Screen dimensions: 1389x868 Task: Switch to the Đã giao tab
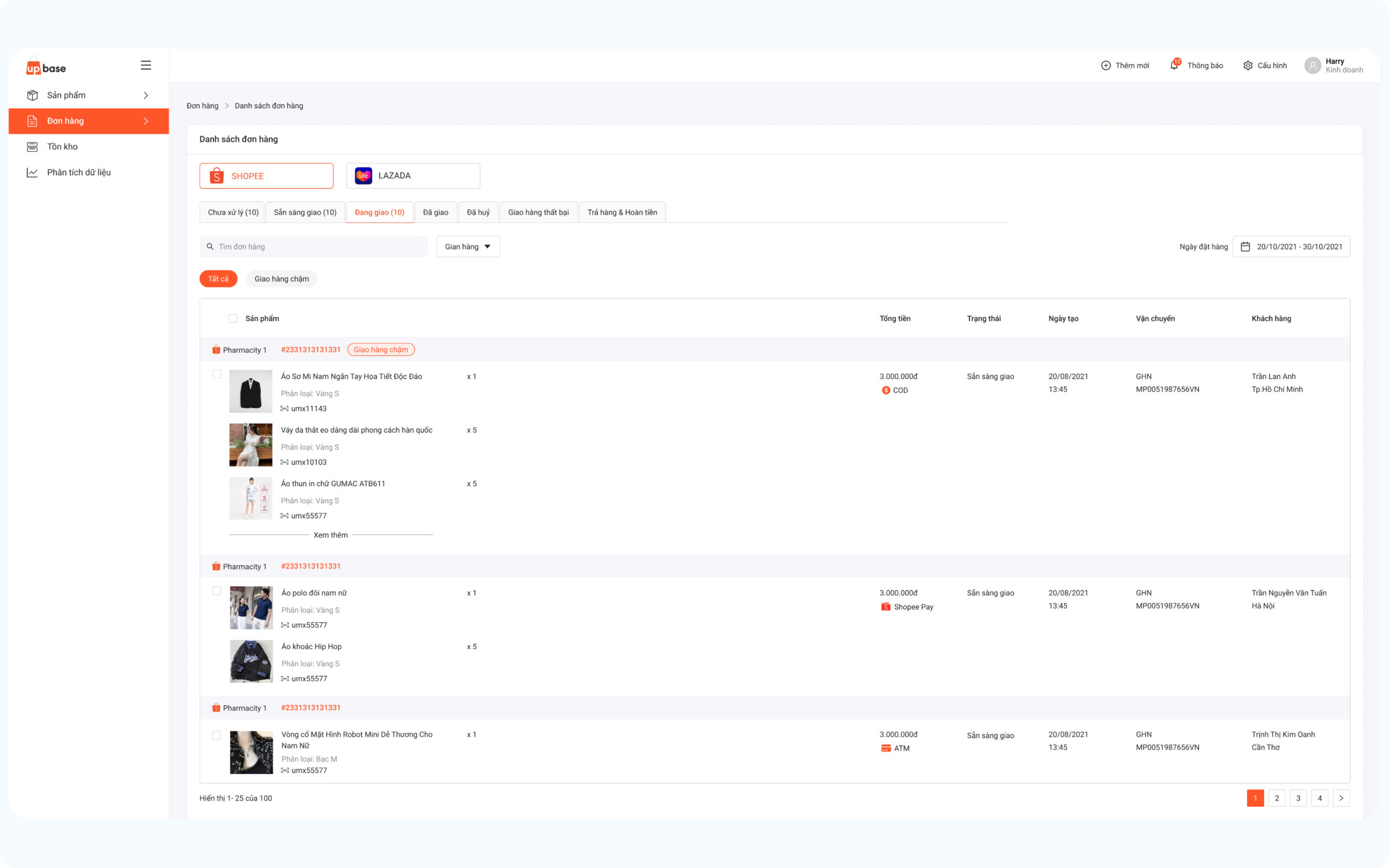(436, 213)
